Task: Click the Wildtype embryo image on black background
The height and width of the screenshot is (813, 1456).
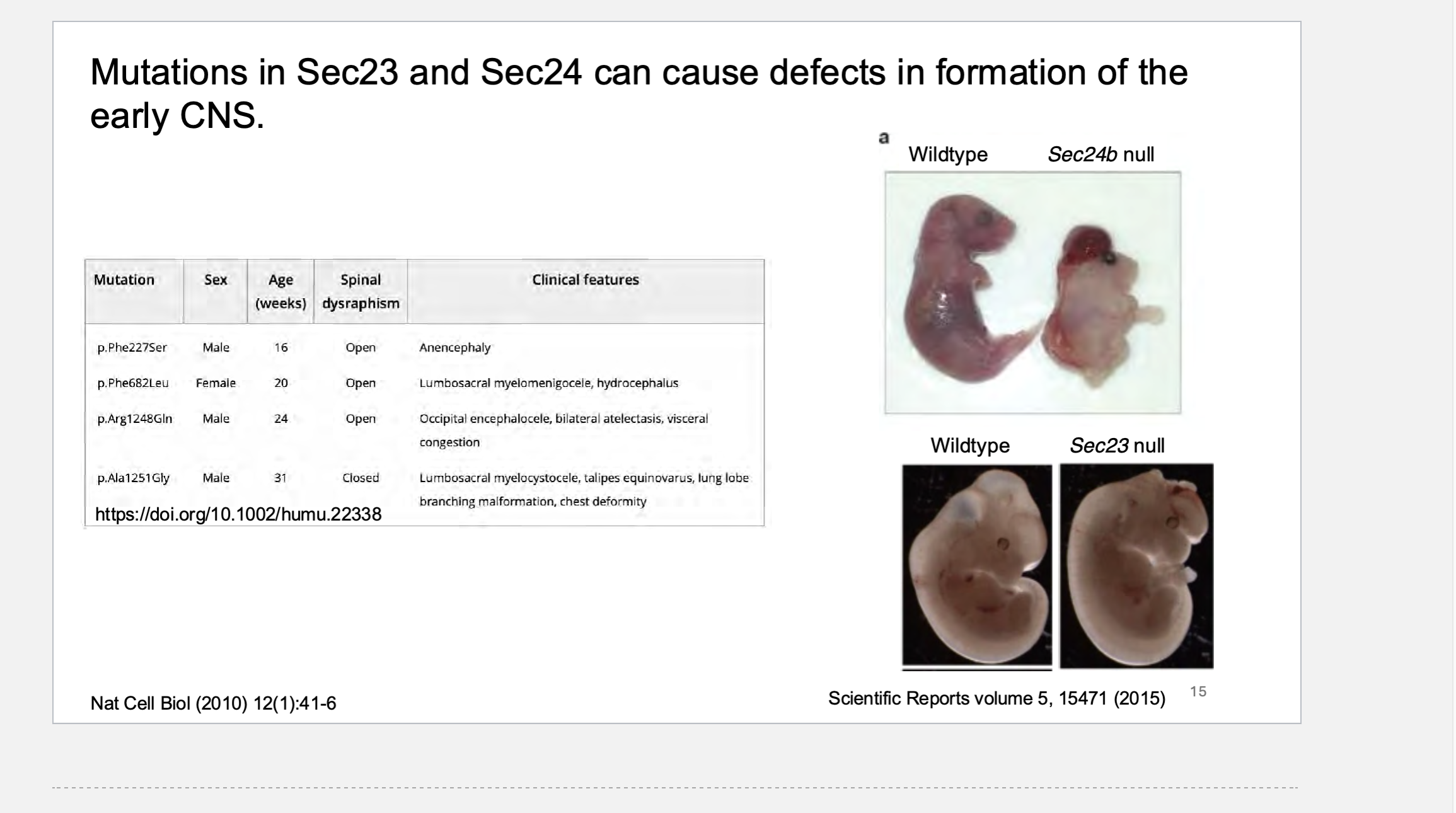Action: pos(977,566)
